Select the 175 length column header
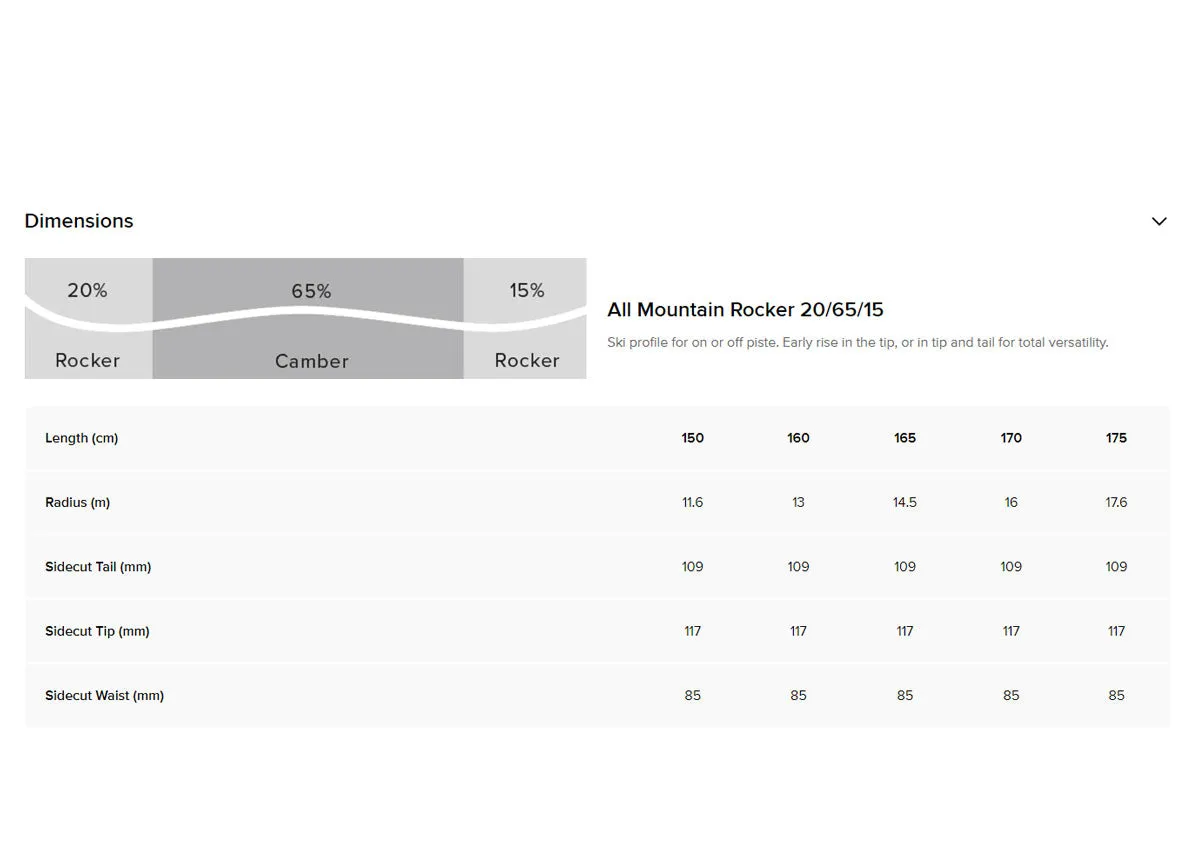 pos(1116,438)
